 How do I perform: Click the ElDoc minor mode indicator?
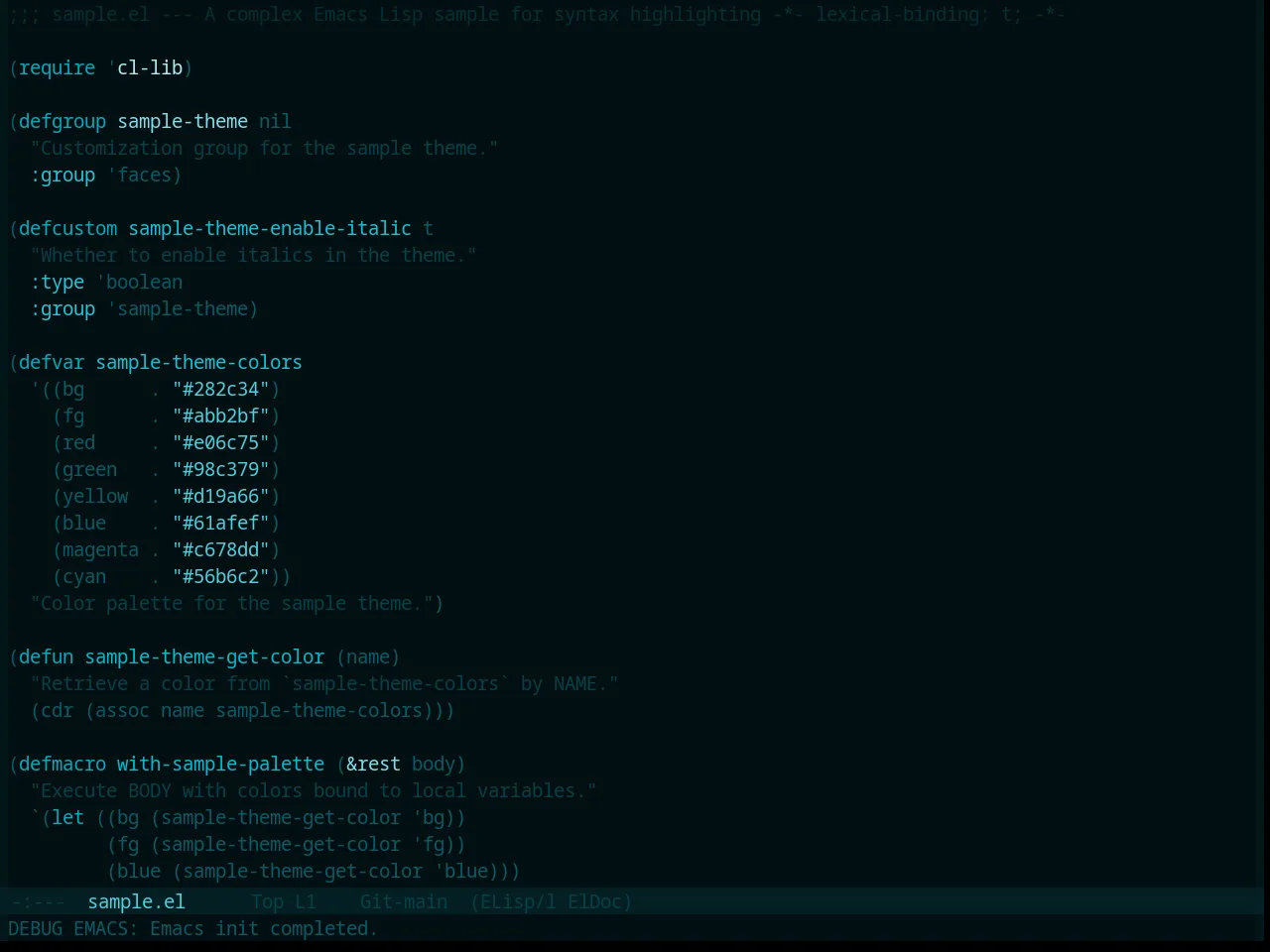pyautogui.click(x=595, y=901)
